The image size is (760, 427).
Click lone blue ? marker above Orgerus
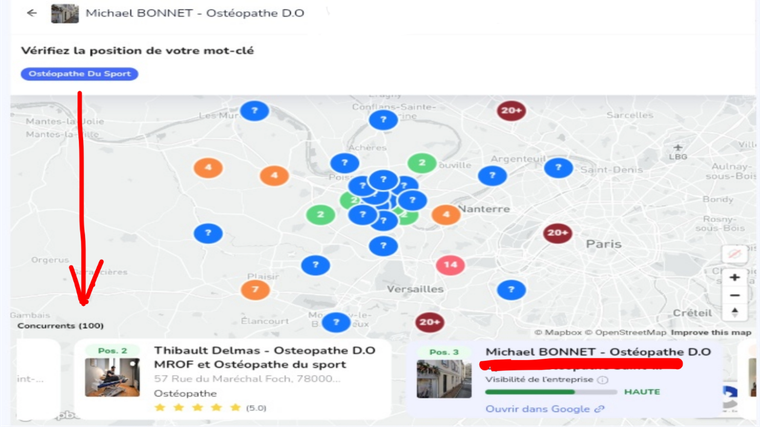208,233
